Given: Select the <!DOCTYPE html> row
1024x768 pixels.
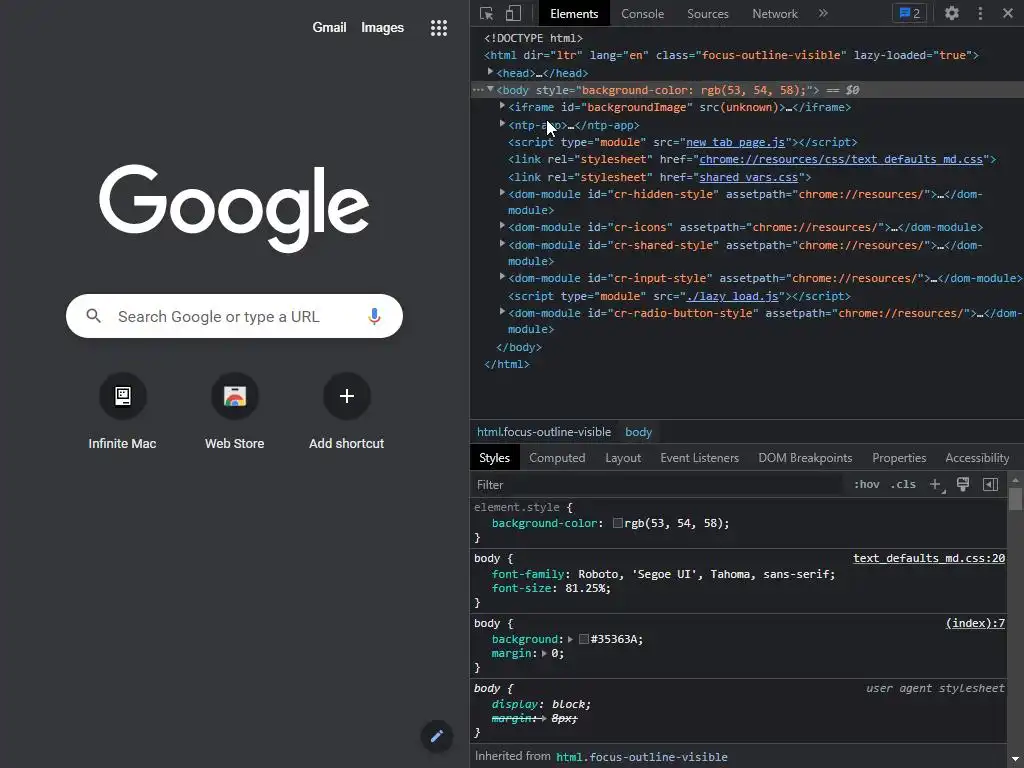Looking at the screenshot, I should coord(533,39).
